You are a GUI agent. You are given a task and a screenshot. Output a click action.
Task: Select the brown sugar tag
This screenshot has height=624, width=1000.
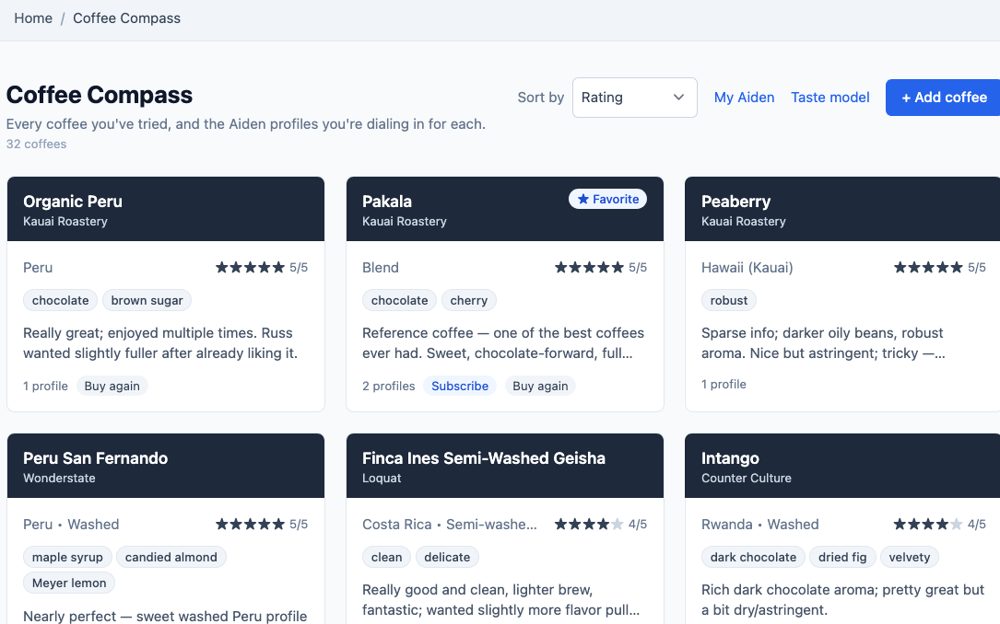coord(147,301)
